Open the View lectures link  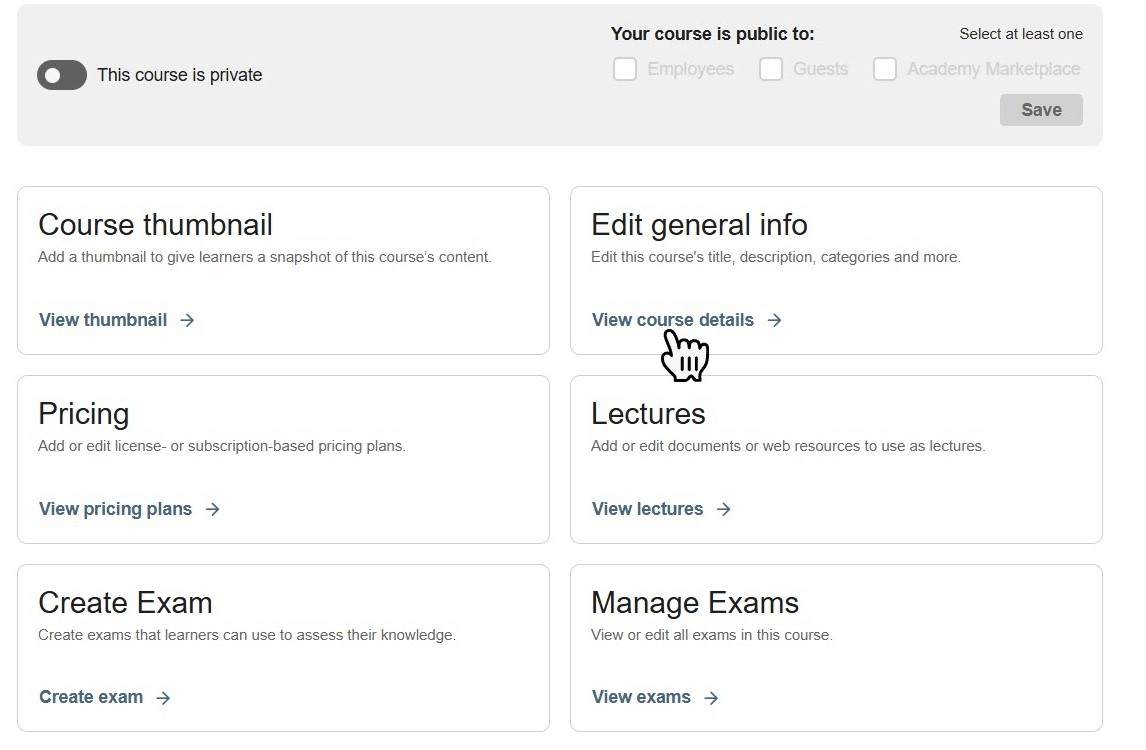click(x=647, y=509)
